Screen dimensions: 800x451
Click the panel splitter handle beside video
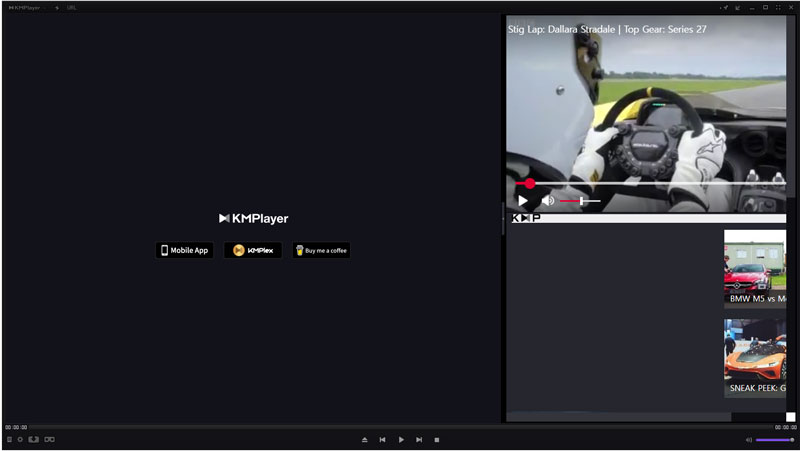pyautogui.click(x=503, y=218)
